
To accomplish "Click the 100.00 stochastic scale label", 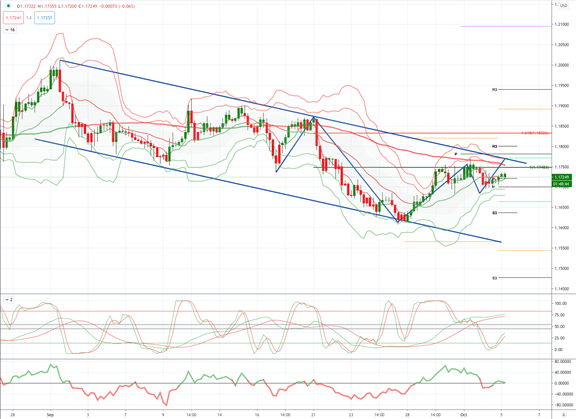I will (x=560, y=304).
